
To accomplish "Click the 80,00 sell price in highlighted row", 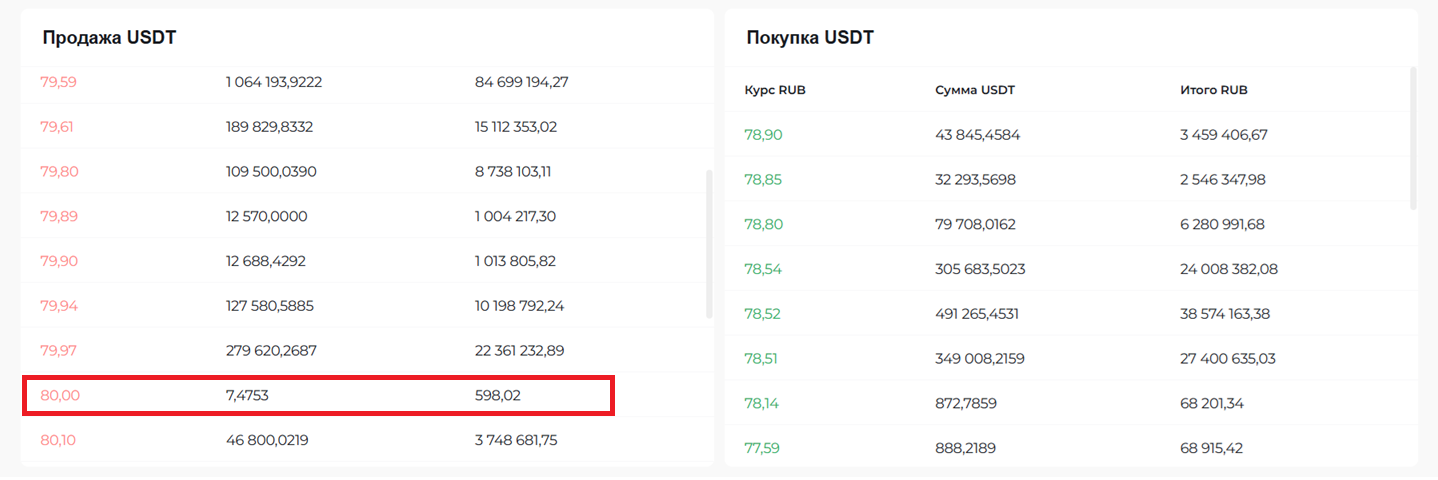I will click(60, 395).
